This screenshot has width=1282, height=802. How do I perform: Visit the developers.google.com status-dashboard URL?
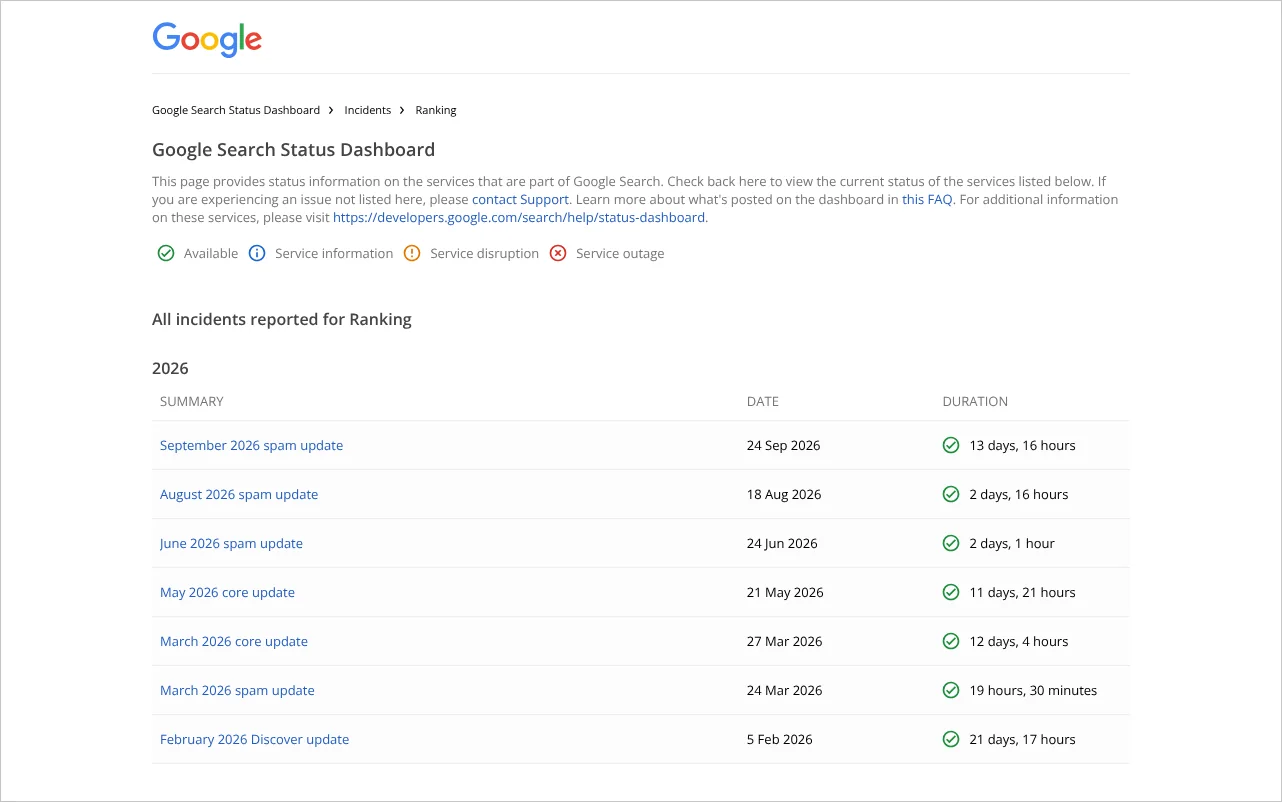[x=519, y=217]
